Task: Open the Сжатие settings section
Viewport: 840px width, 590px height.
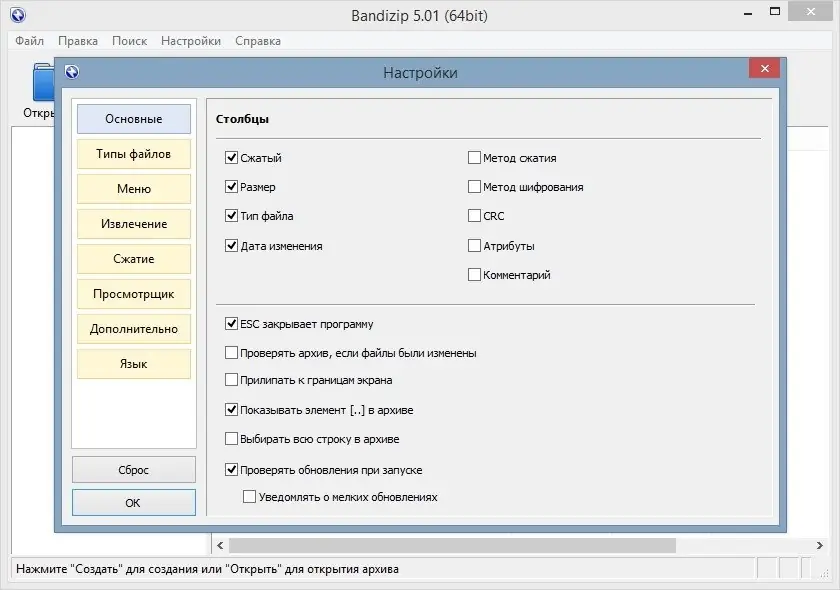Action: (133, 258)
